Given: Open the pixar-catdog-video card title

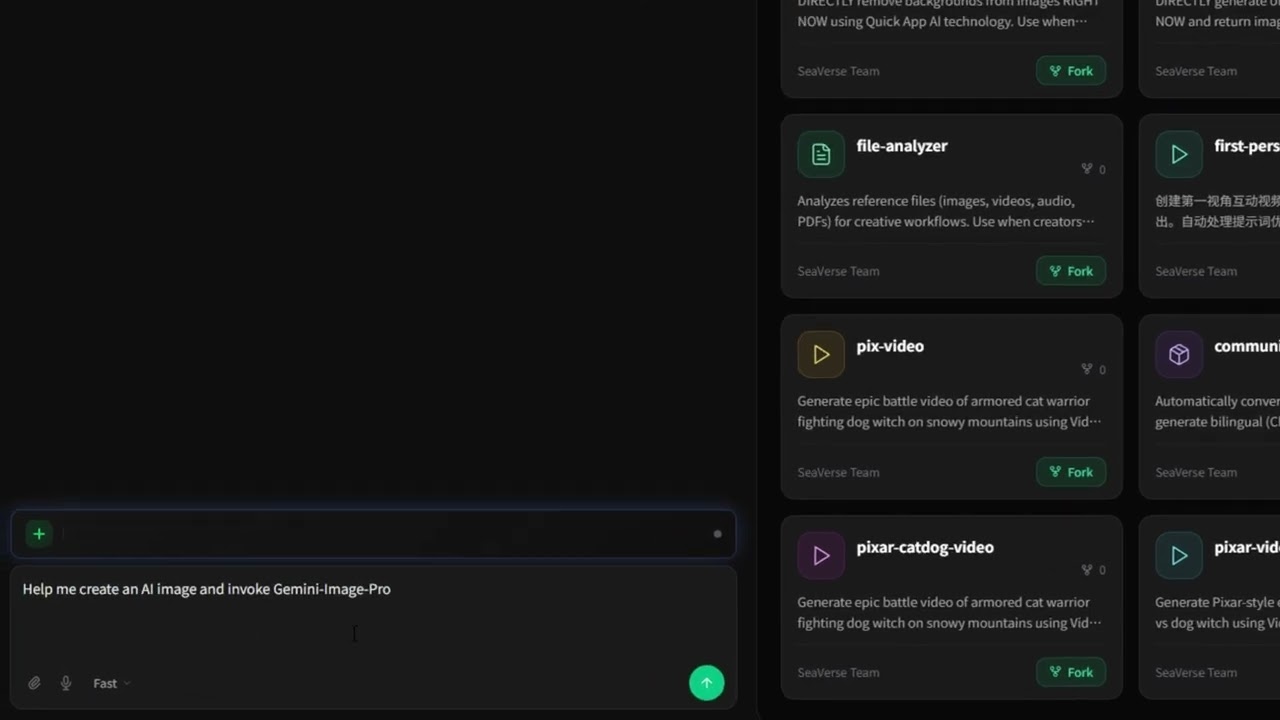Looking at the screenshot, I should (x=925, y=547).
